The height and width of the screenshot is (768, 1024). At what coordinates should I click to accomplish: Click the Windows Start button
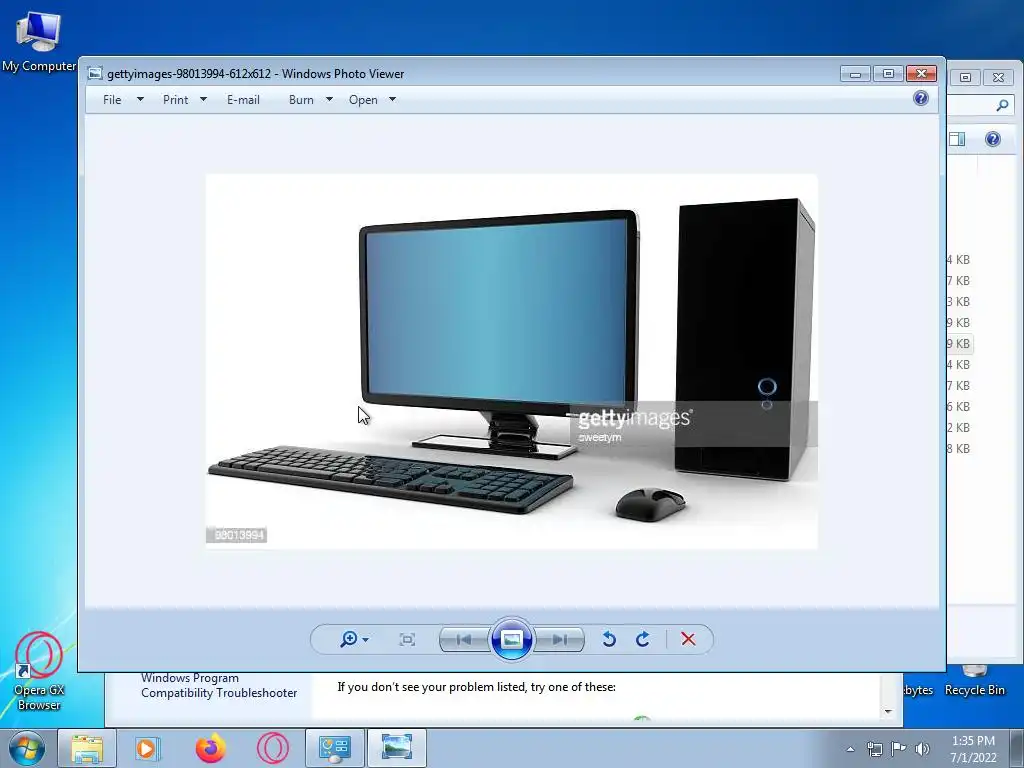pyautogui.click(x=27, y=748)
